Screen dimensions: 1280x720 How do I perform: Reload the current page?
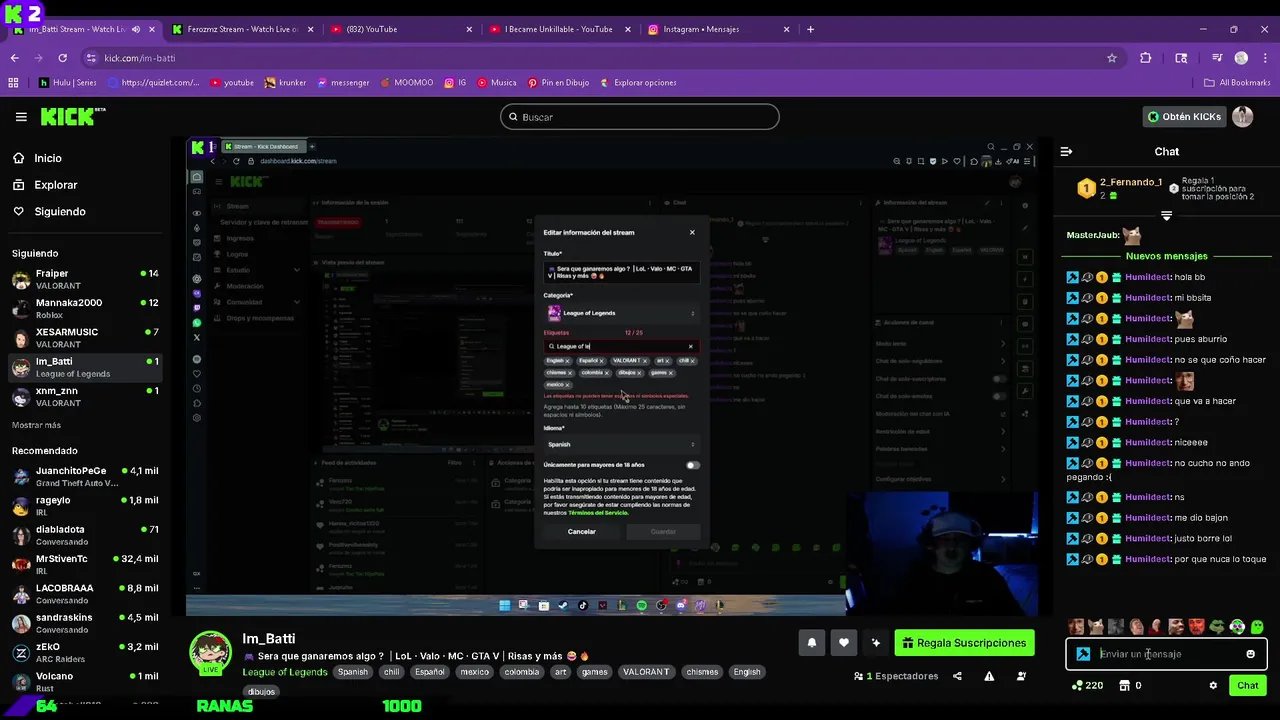pyautogui.click(x=64, y=58)
